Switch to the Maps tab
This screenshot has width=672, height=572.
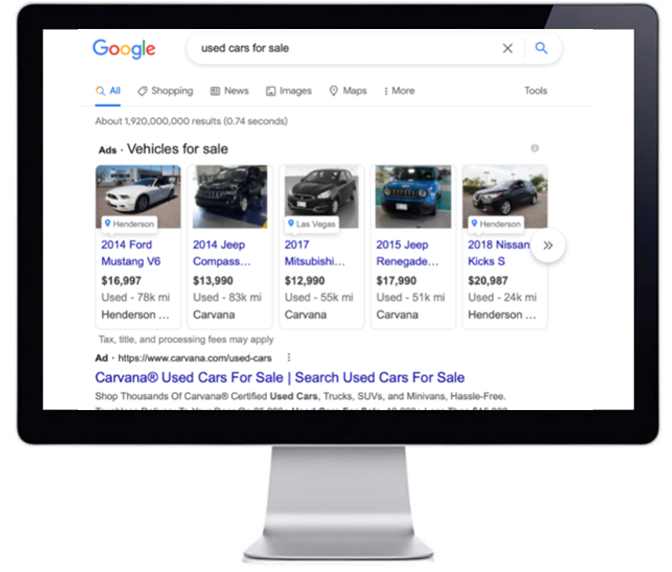point(348,91)
